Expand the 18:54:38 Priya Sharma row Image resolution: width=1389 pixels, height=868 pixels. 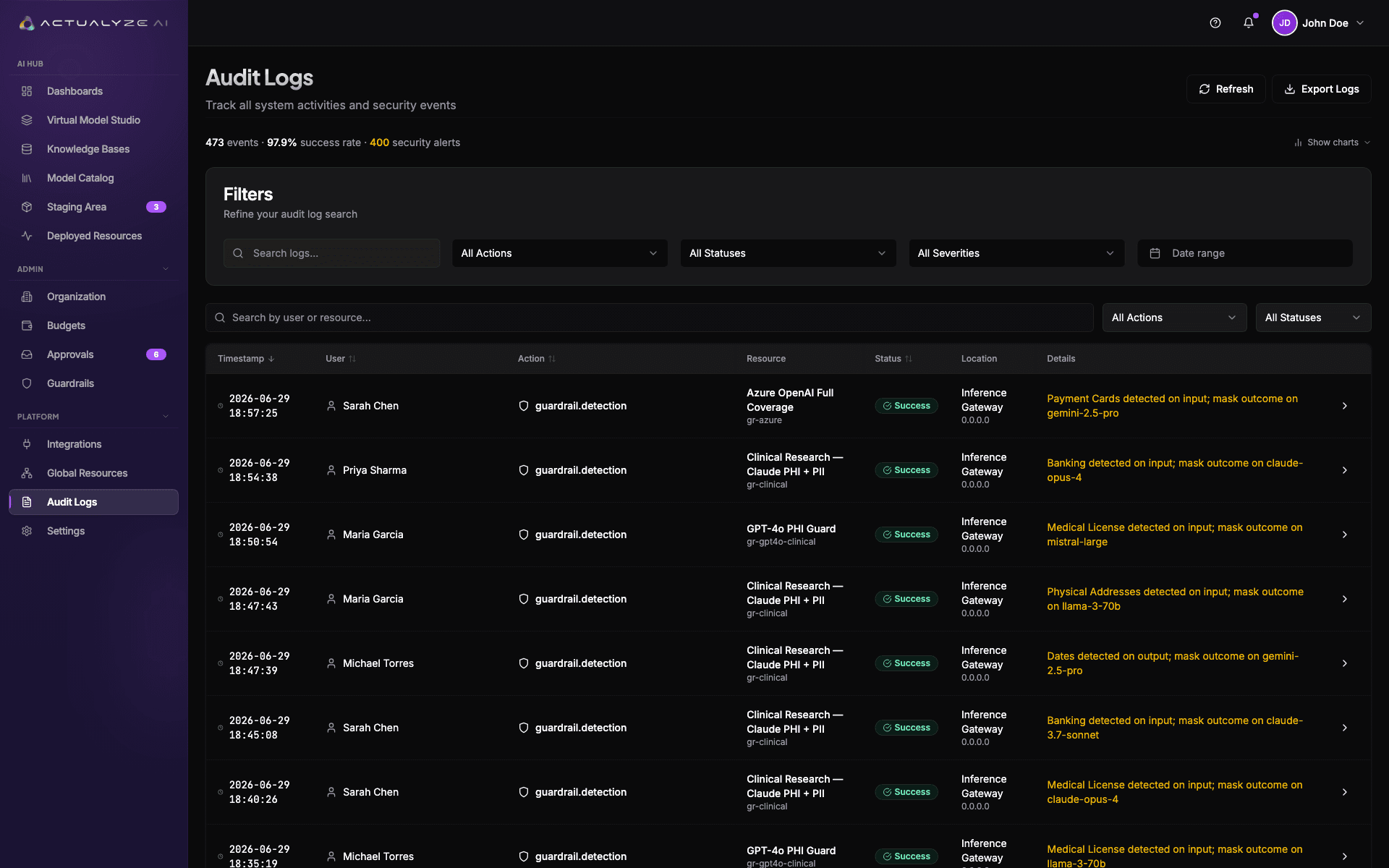pos(1345,470)
